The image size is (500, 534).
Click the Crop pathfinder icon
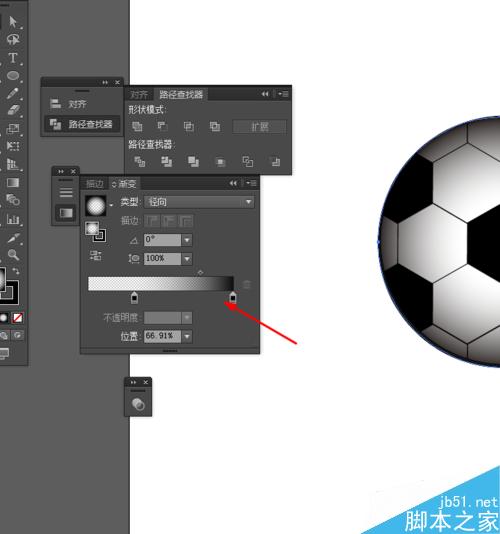pyautogui.click(x=220, y=162)
